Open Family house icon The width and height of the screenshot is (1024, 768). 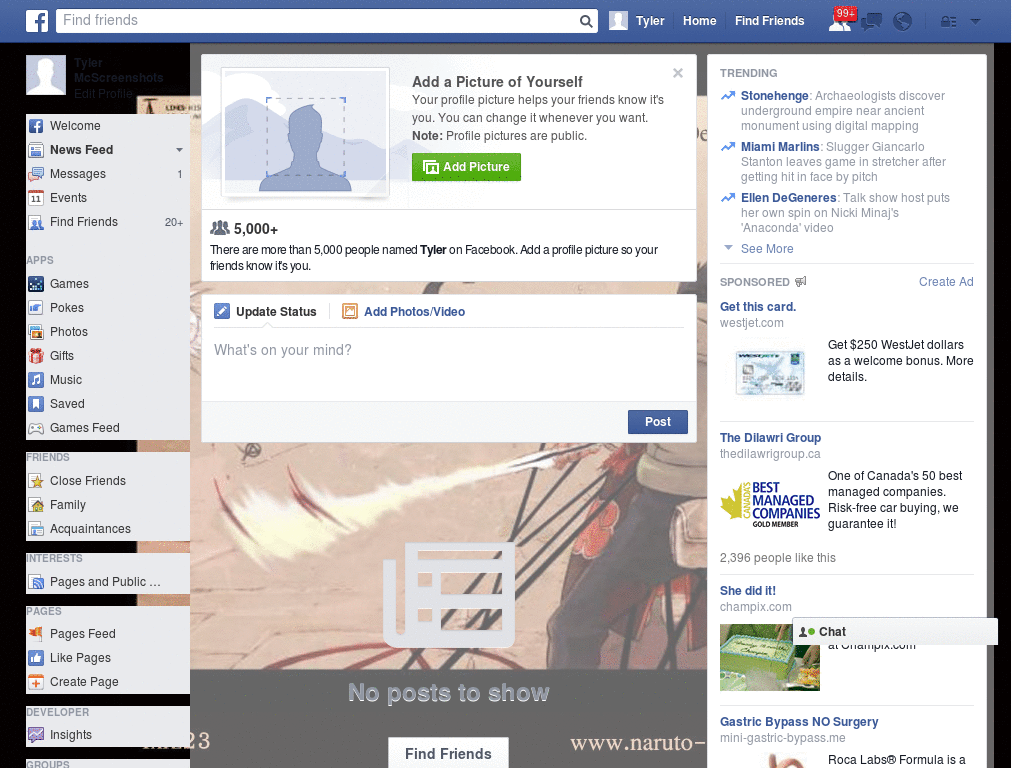tap(36, 505)
